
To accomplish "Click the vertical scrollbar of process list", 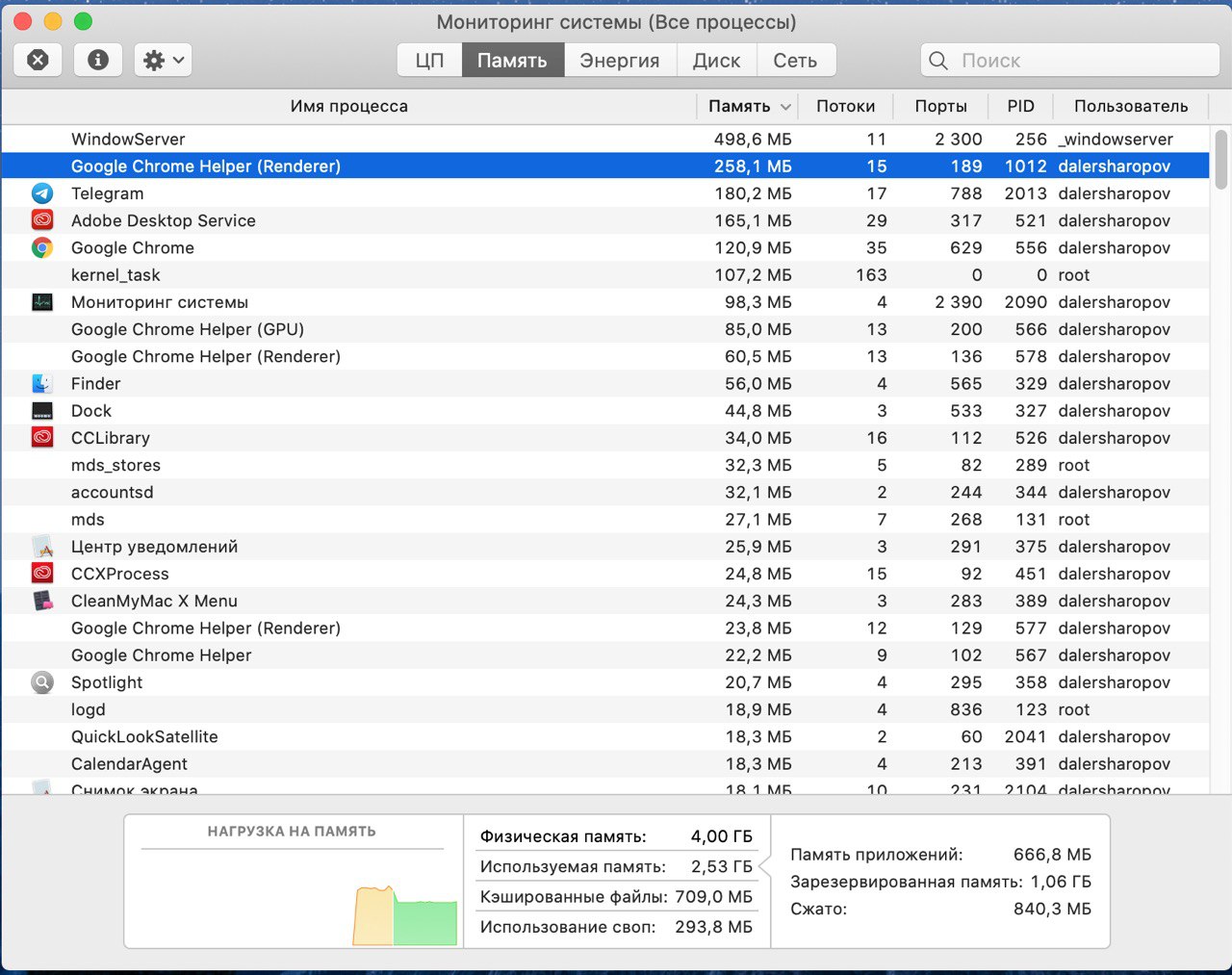I will tap(1220, 160).
